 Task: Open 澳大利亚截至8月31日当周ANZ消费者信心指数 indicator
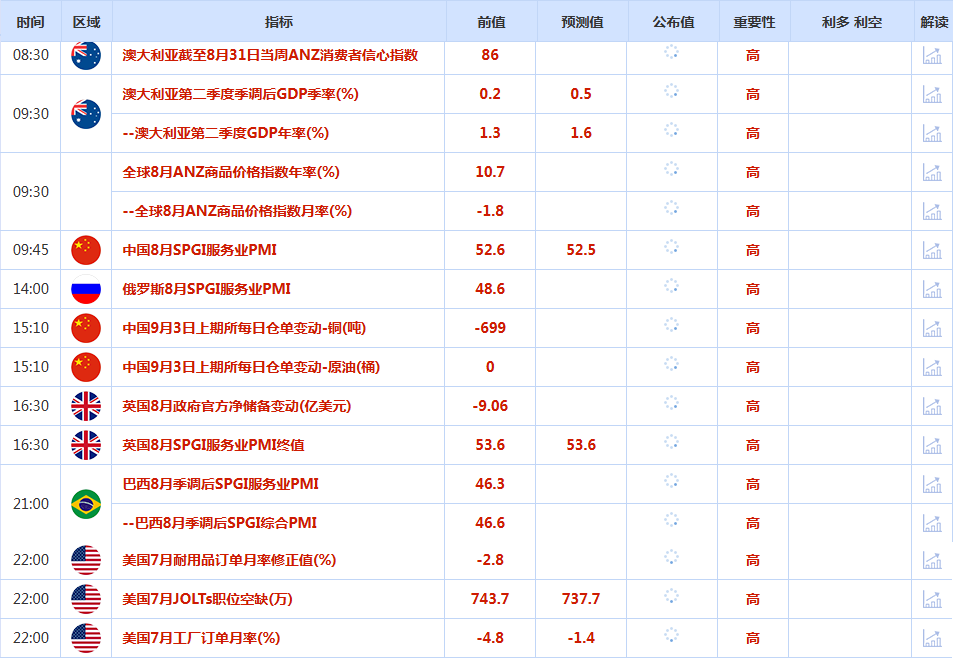click(270, 55)
